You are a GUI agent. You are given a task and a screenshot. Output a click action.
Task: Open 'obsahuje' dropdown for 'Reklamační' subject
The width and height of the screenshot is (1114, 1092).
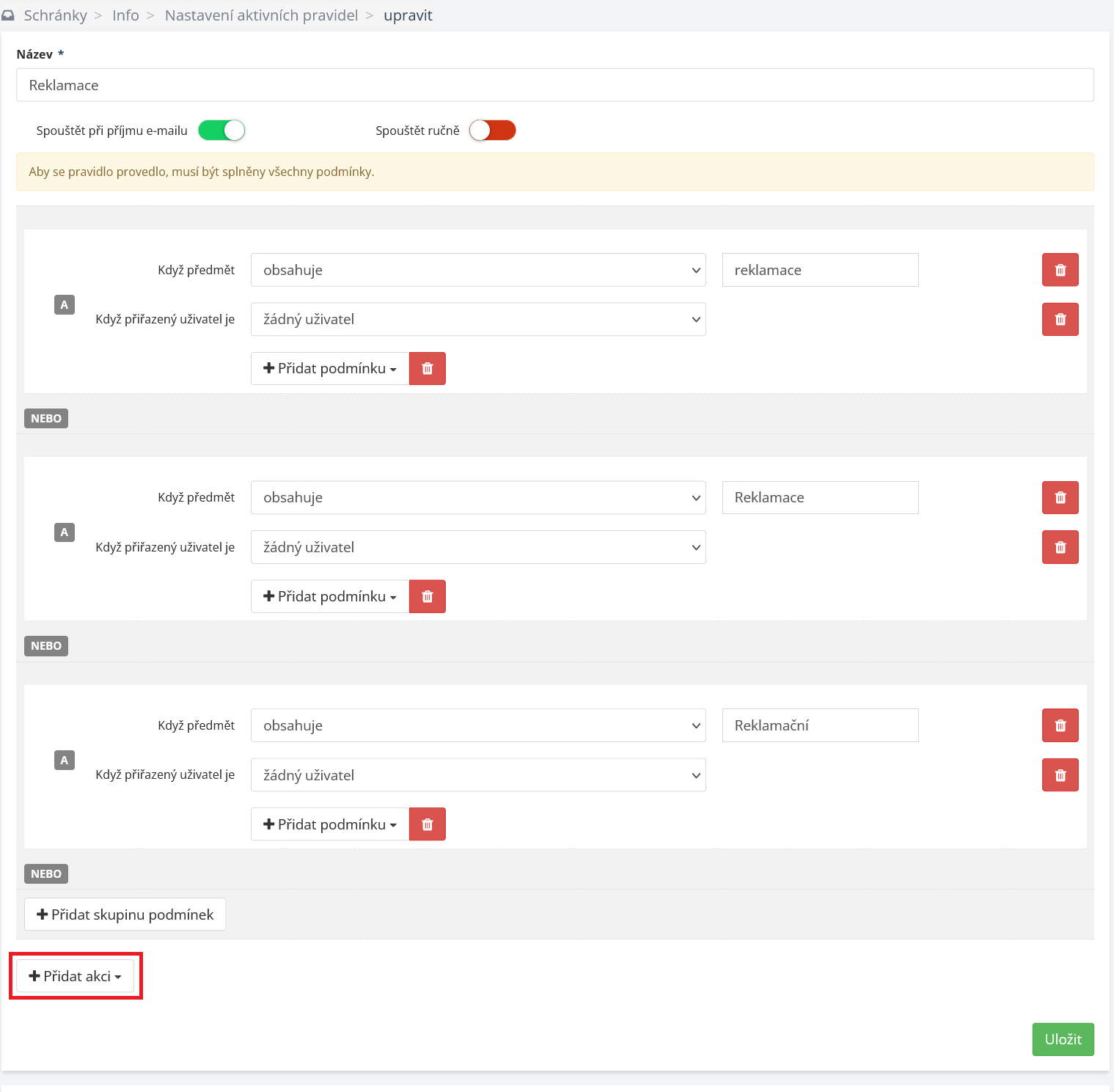(x=478, y=725)
